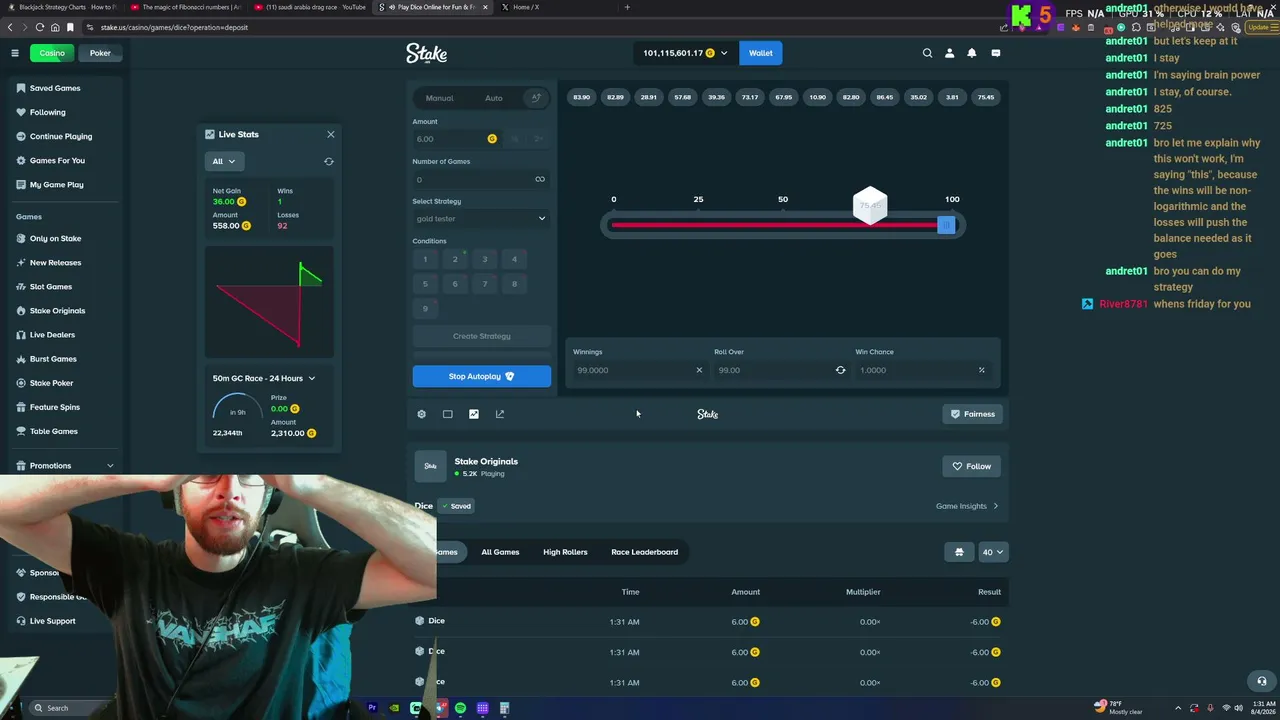Reload the browser page

coord(40,27)
